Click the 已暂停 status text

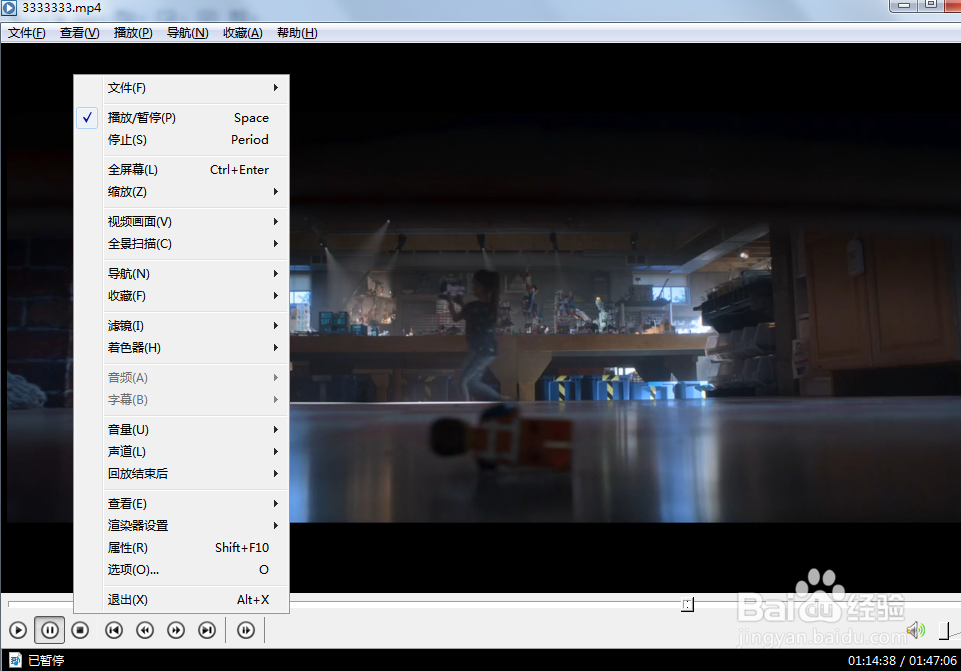click(x=46, y=661)
